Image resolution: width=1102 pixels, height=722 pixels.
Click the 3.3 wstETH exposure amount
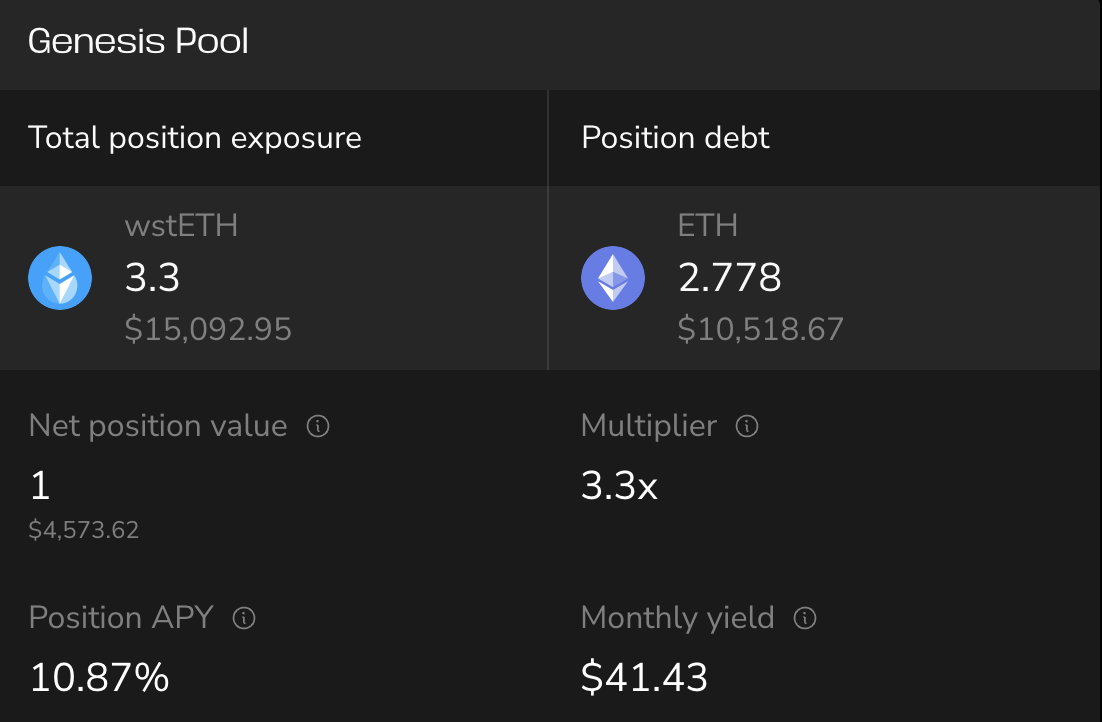coord(152,277)
